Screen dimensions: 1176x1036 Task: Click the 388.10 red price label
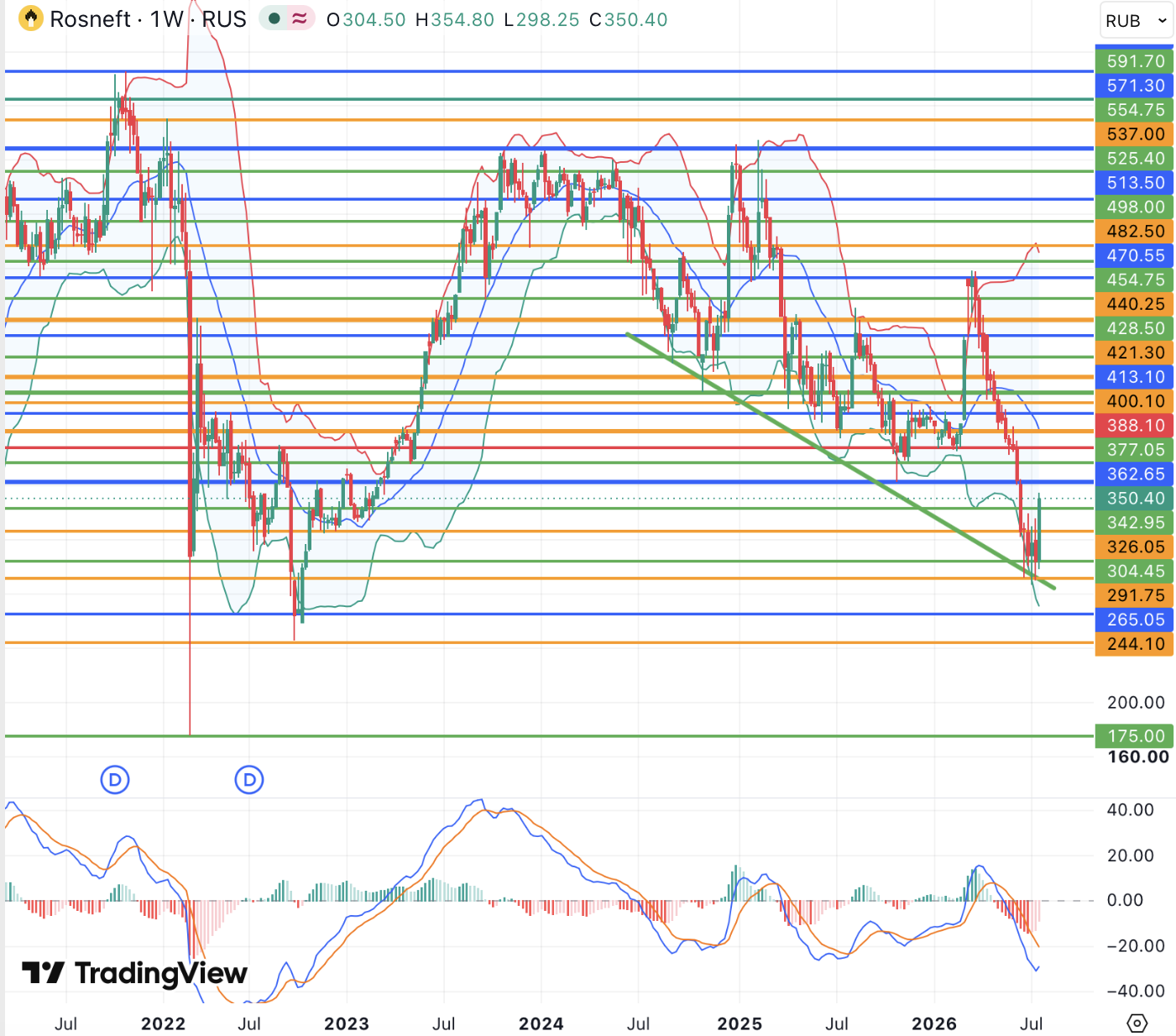pyautogui.click(x=1135, y=426)
